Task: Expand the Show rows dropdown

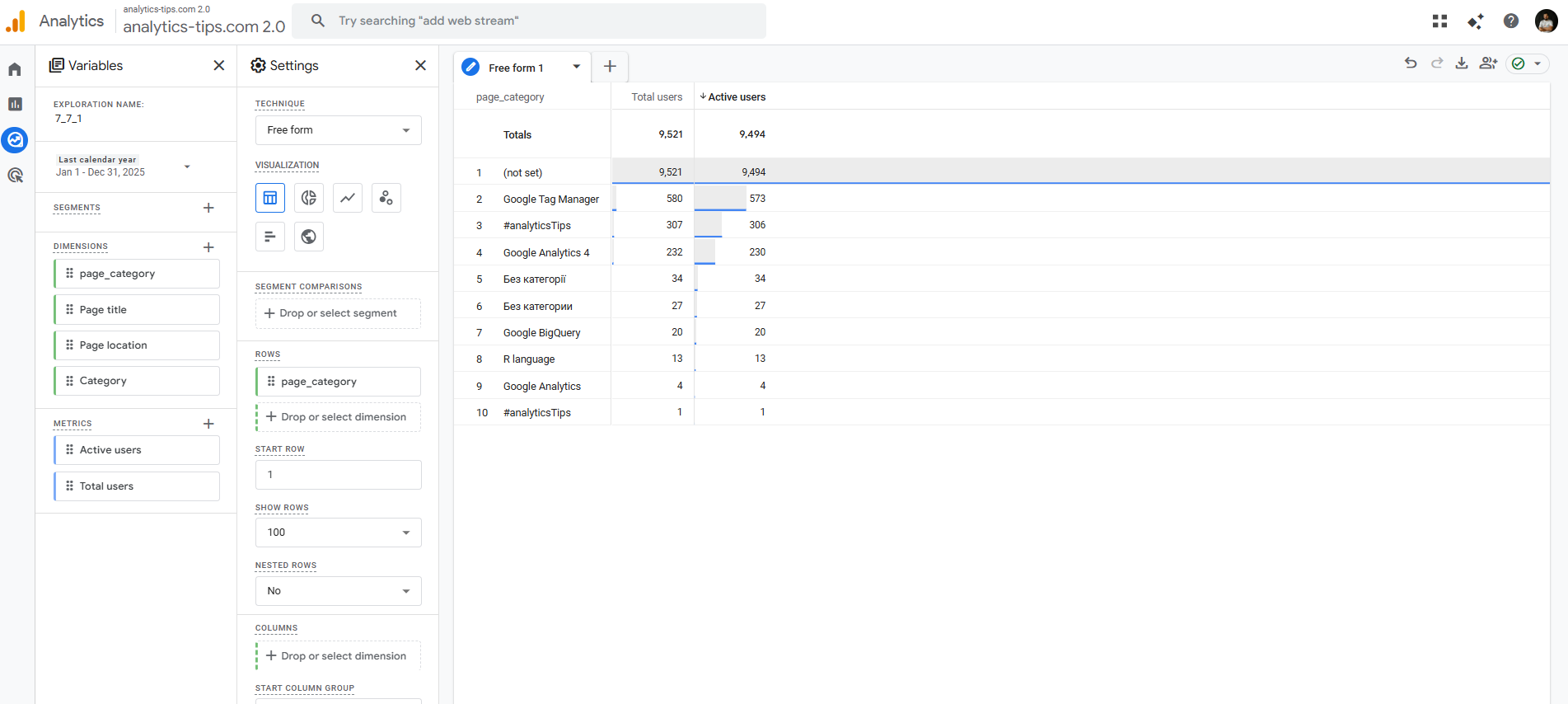Action: coord(339,533)
